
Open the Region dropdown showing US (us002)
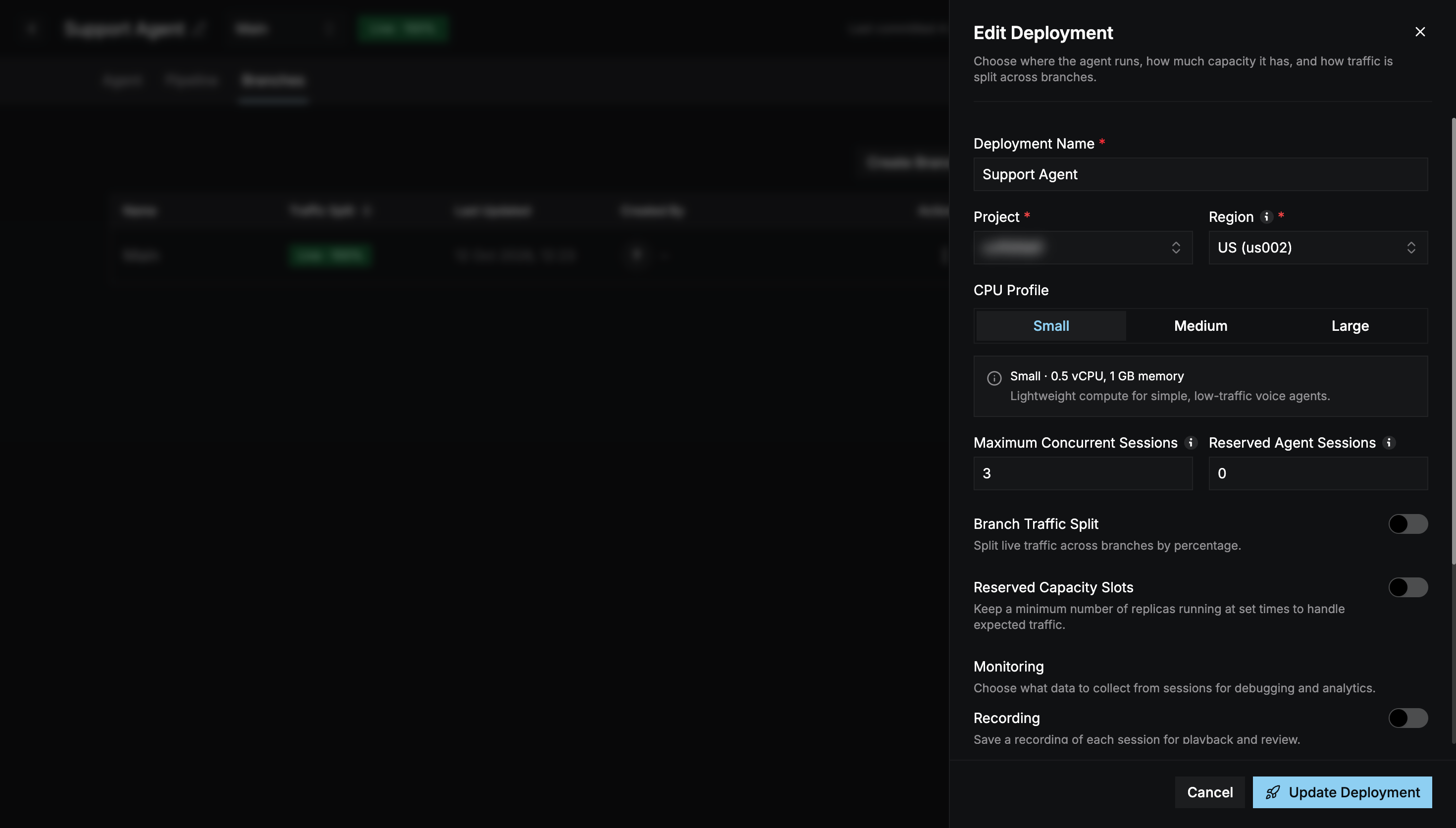[1318, 248]
